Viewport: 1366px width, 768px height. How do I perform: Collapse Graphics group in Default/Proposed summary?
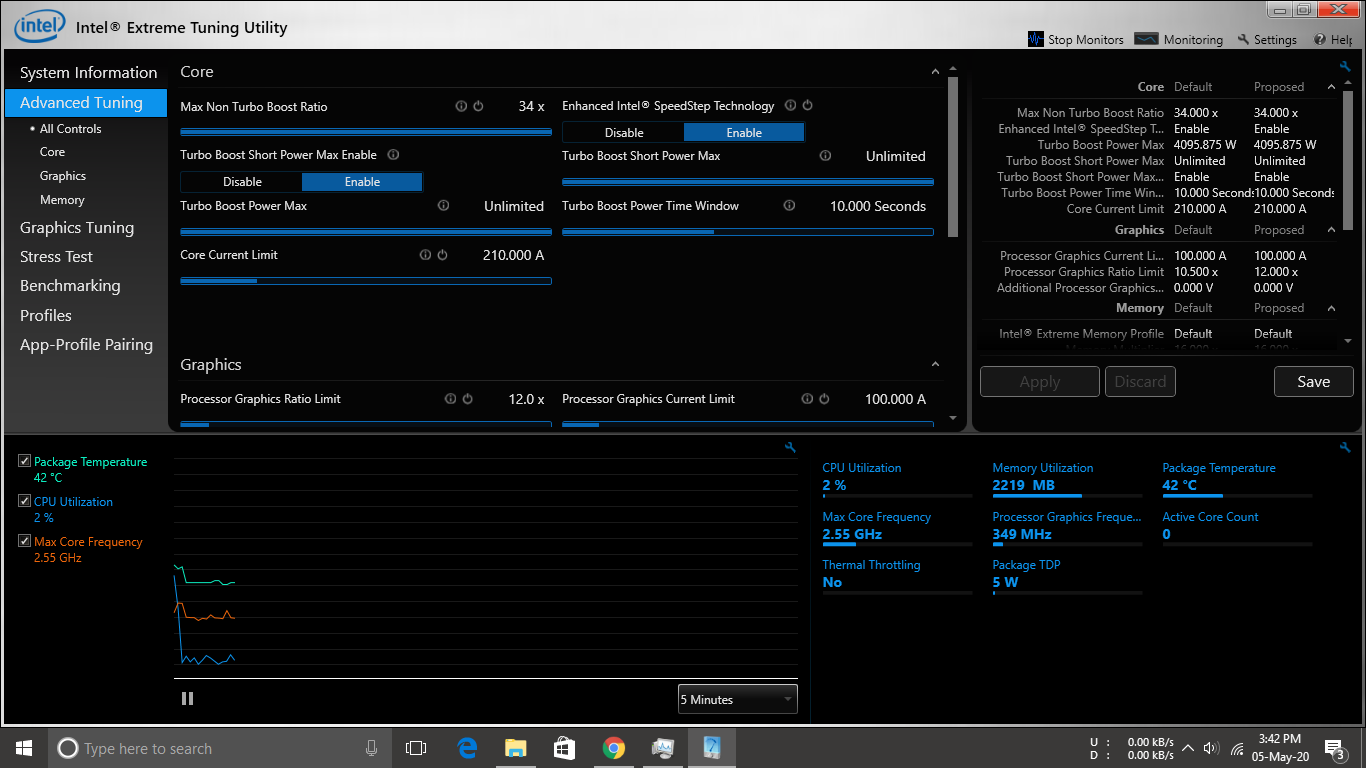1331,230
